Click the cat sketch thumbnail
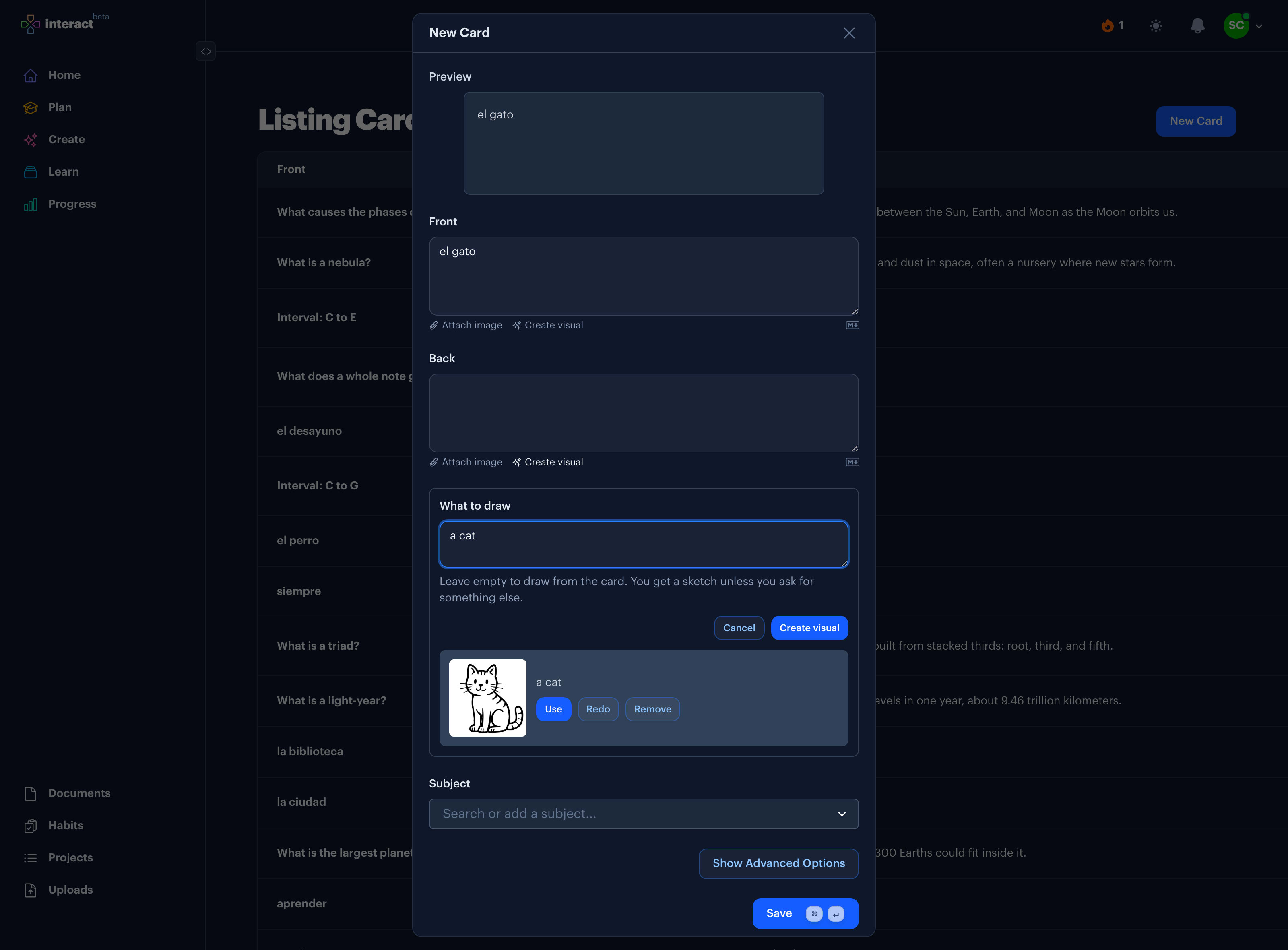Image resolution: width=1288 pixels, height=950 pixels. (487, 698)
